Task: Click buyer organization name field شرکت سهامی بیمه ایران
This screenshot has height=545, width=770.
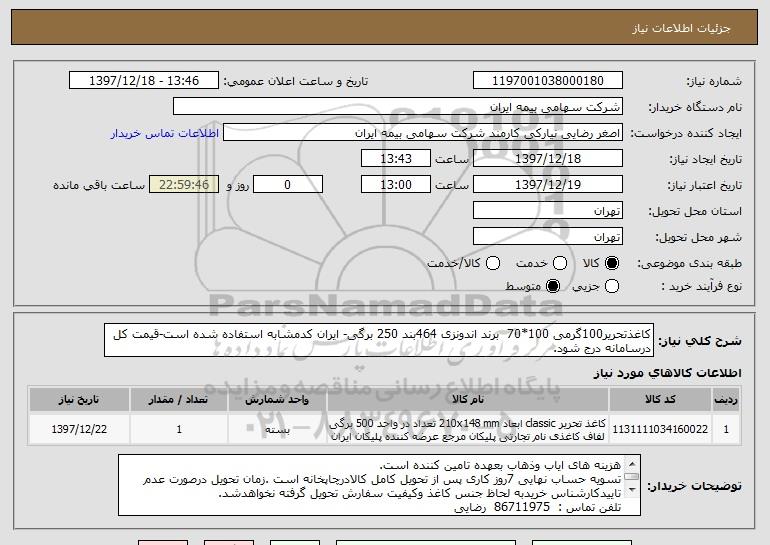Action: click(398, 107)
